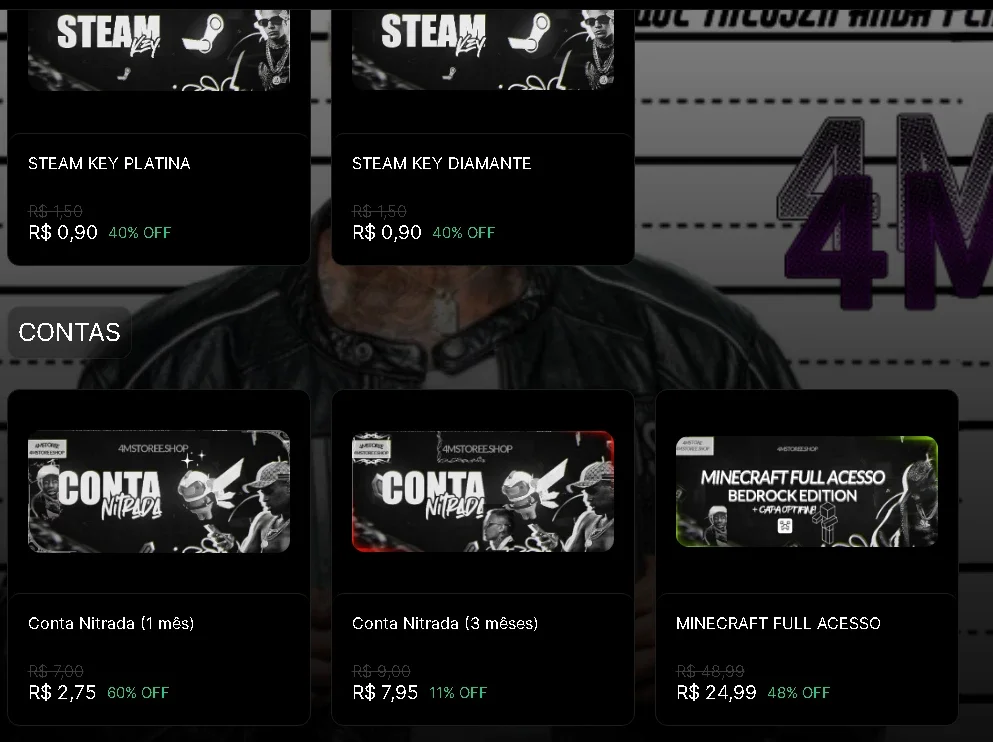Image resolution: width=993 pixels, height=742 pixels.
Task: Click the Conta Nitrada 1 mês banner
Action: coord(159,491)
